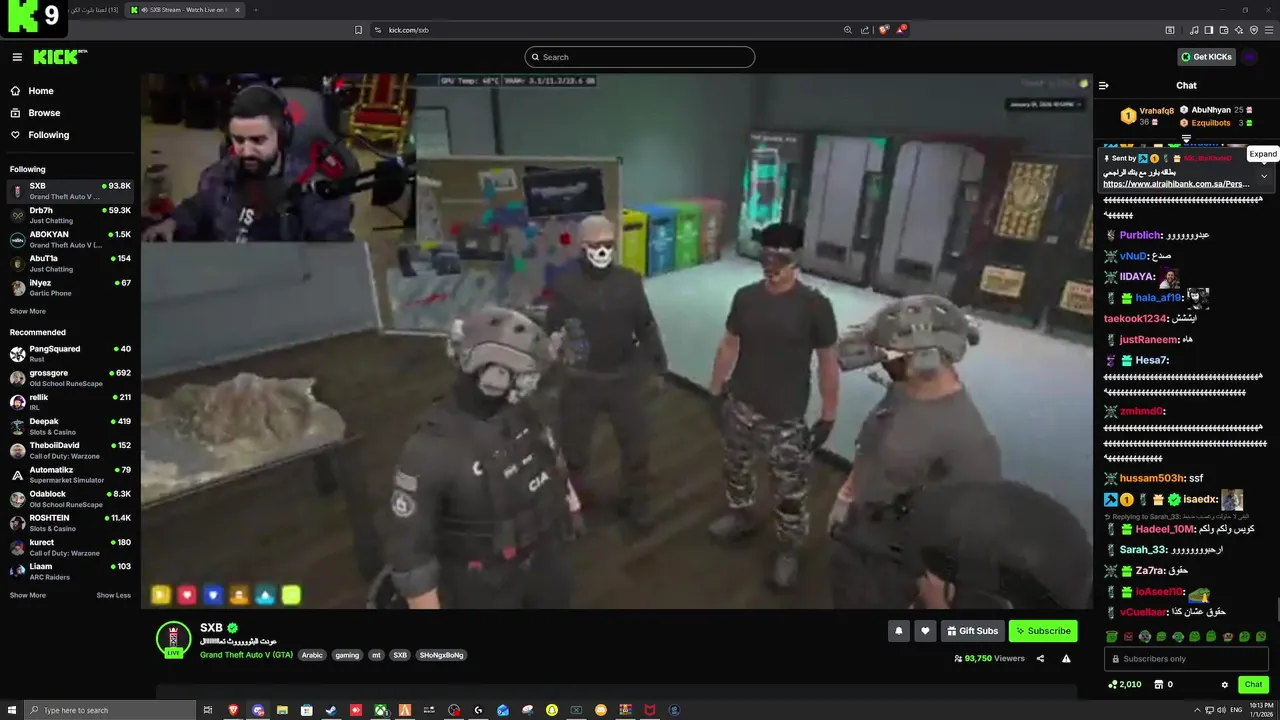Select the Arabic tag

click(312, 655)
